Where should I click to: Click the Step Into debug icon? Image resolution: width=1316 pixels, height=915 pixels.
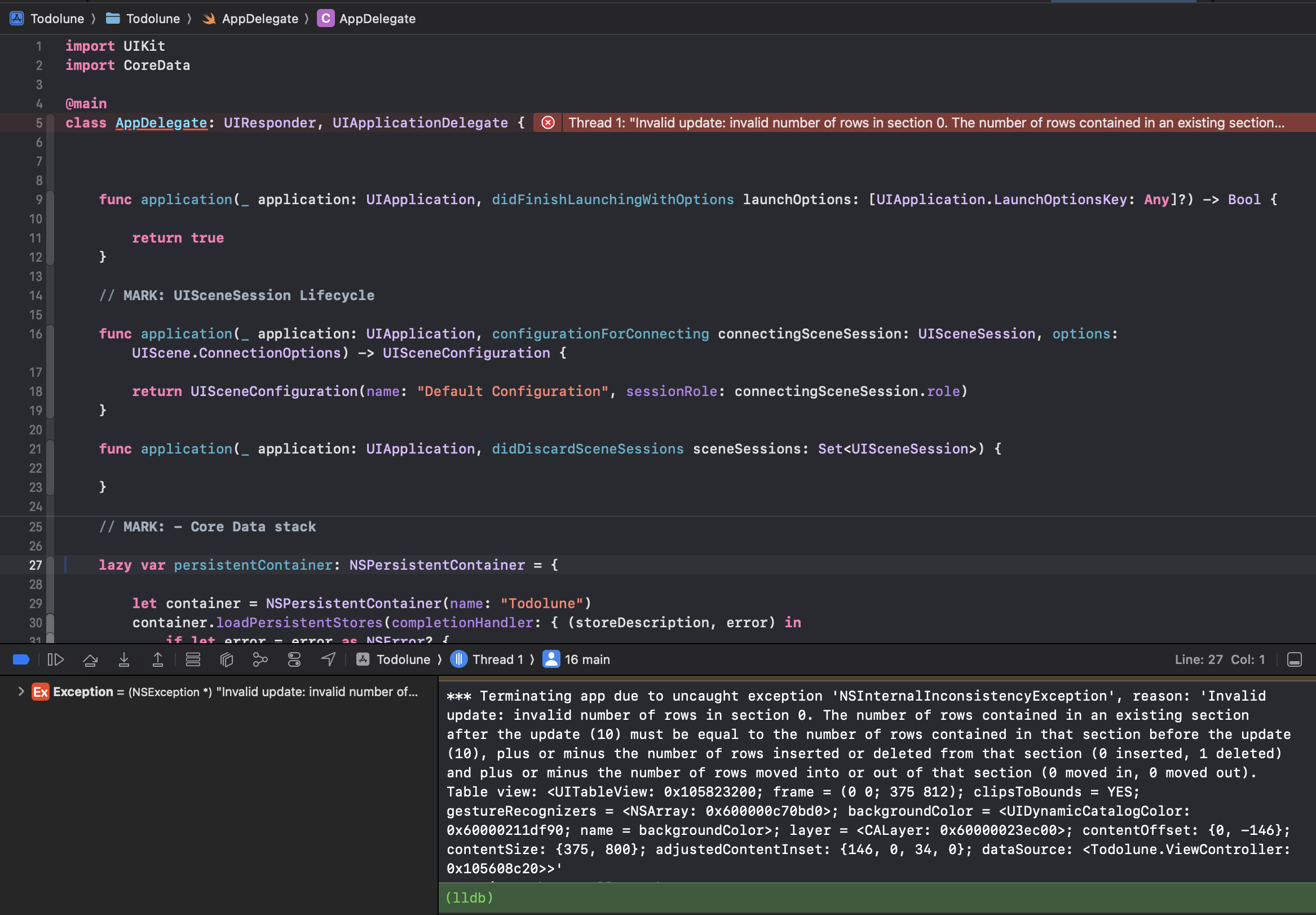[123, 659]
